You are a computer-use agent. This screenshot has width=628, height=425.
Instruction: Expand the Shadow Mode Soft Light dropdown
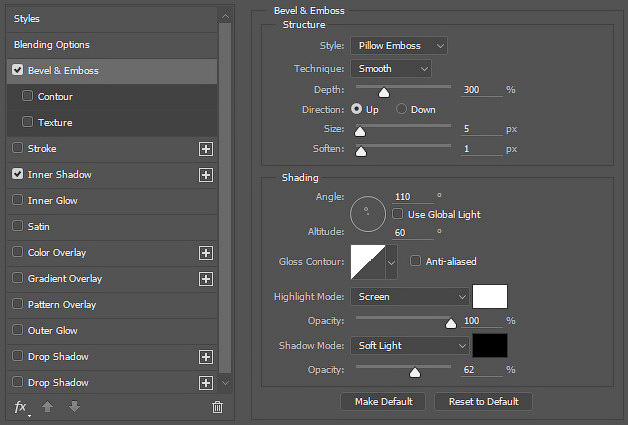(410, 346)
